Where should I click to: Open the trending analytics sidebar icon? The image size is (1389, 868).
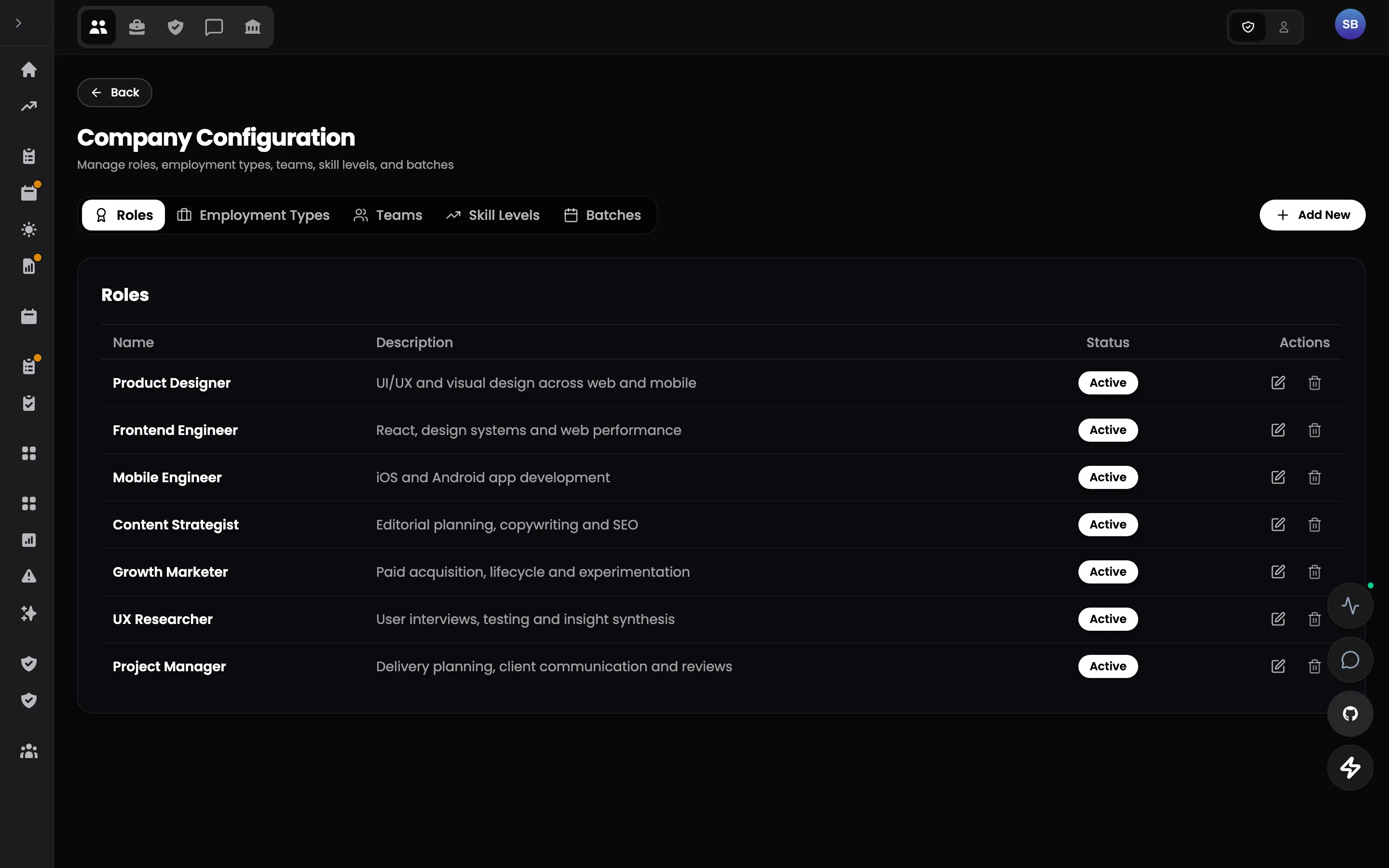click(x=29, y=106)
